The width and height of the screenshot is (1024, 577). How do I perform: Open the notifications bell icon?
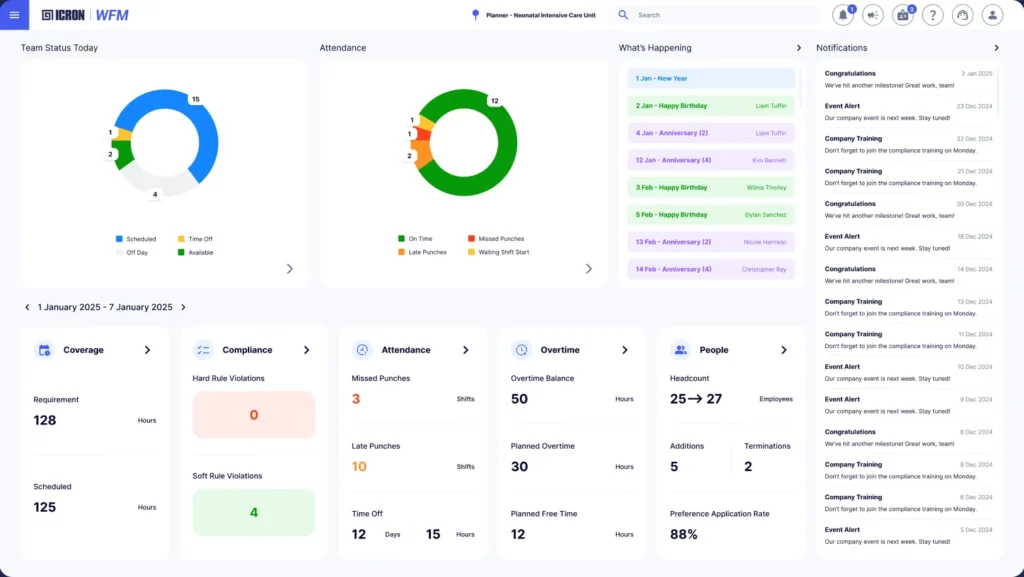[x=843, y=15]
